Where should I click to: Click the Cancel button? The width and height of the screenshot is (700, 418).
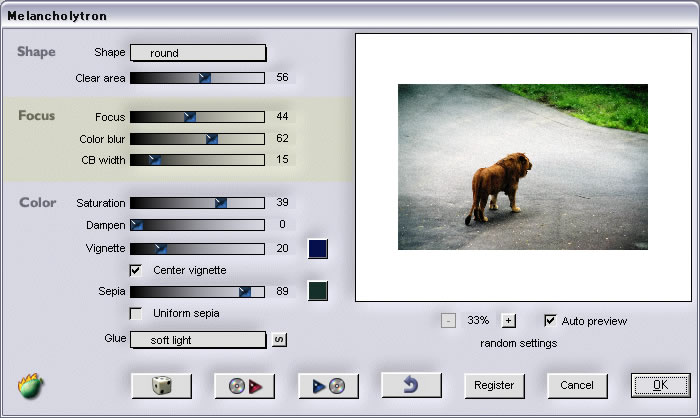577,385
